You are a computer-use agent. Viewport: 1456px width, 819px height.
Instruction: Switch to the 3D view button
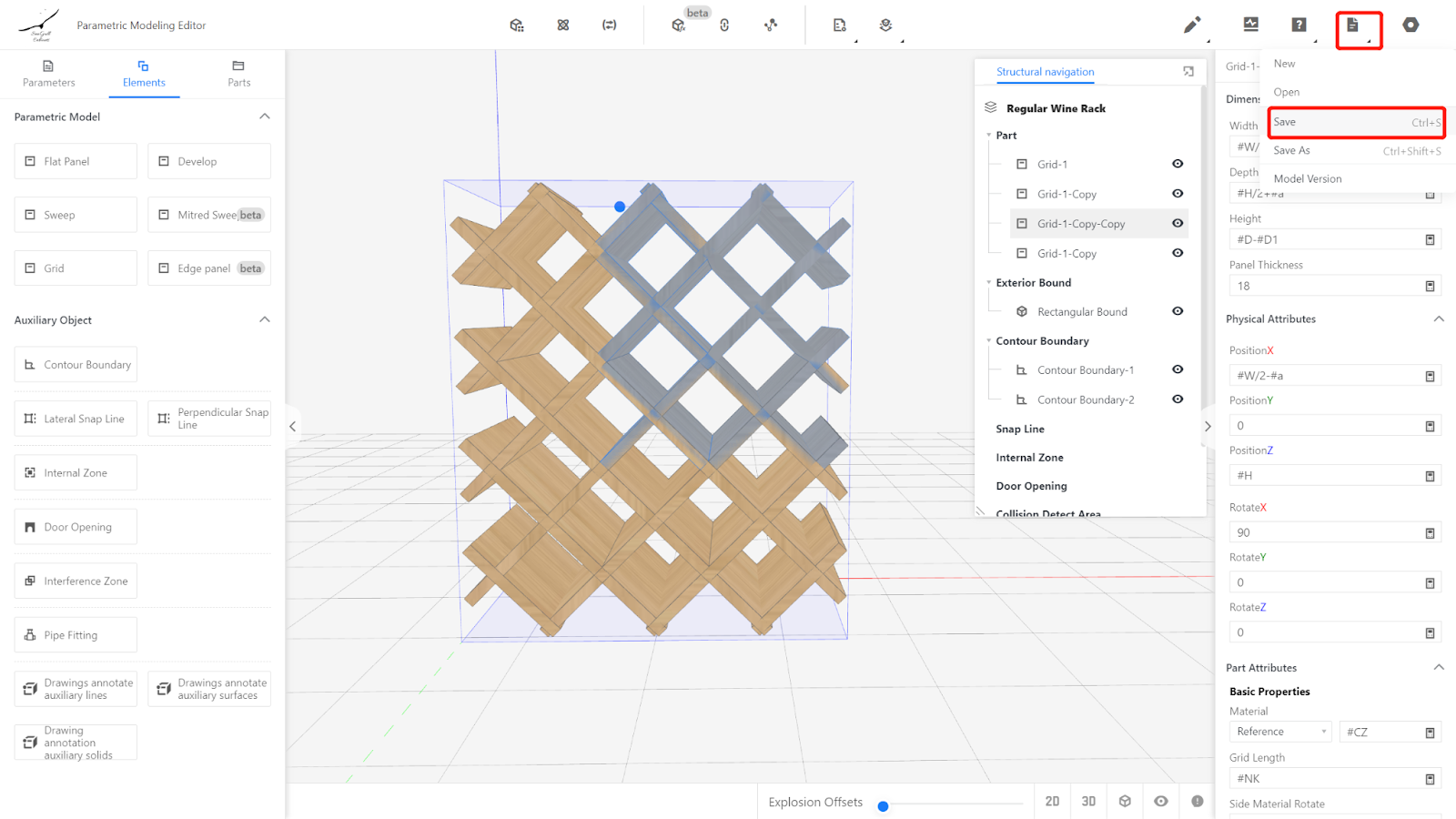tap(1088, 802)
